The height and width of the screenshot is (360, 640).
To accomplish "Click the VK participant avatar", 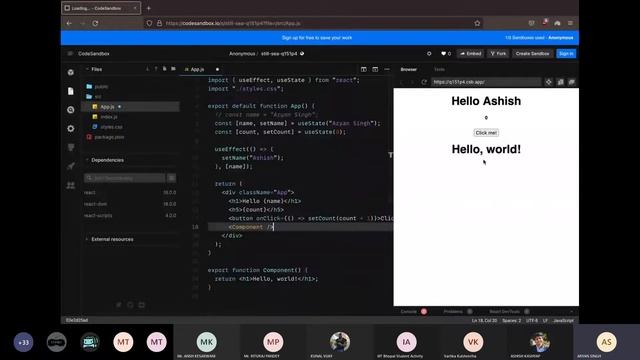I will pos(473,342).
